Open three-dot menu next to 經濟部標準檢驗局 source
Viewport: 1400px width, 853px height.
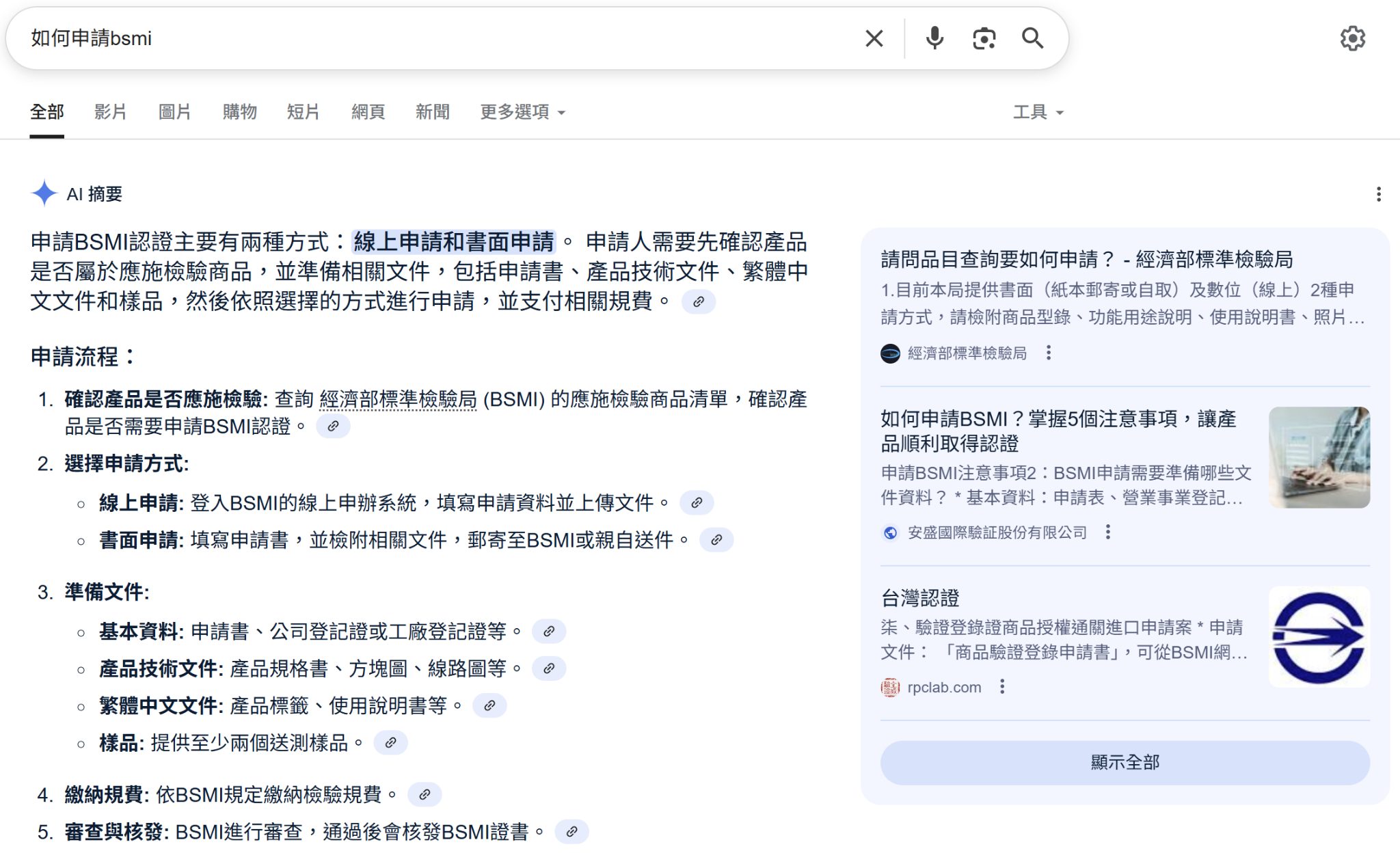[x=1048, y=353]
